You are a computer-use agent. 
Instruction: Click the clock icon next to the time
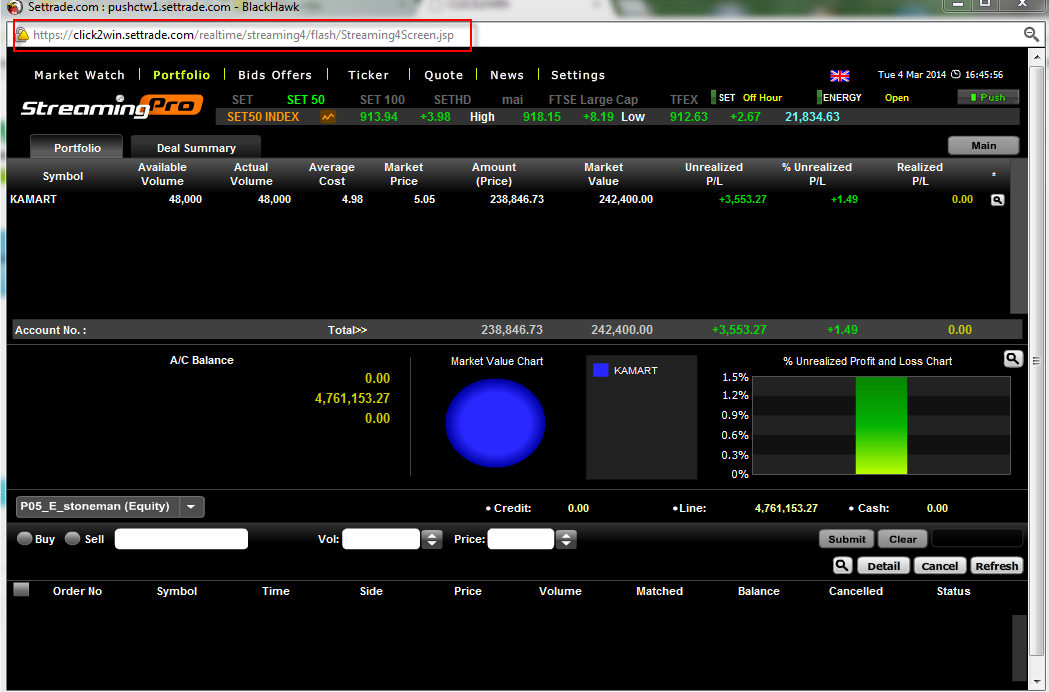(956, 74)
